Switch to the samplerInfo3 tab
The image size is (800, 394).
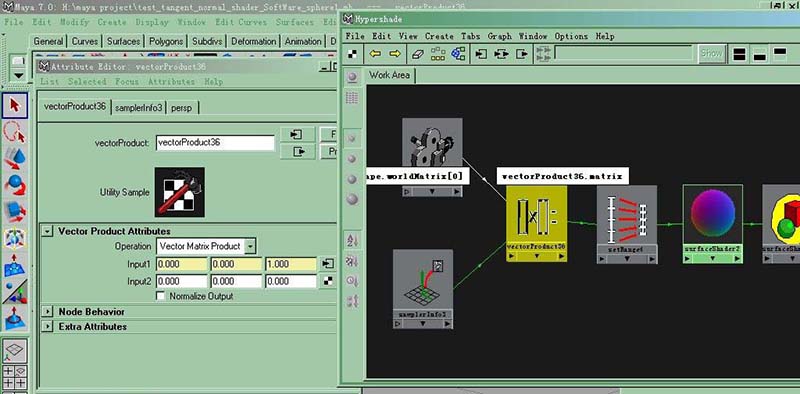pyautogui.click(x=139, y=108)
